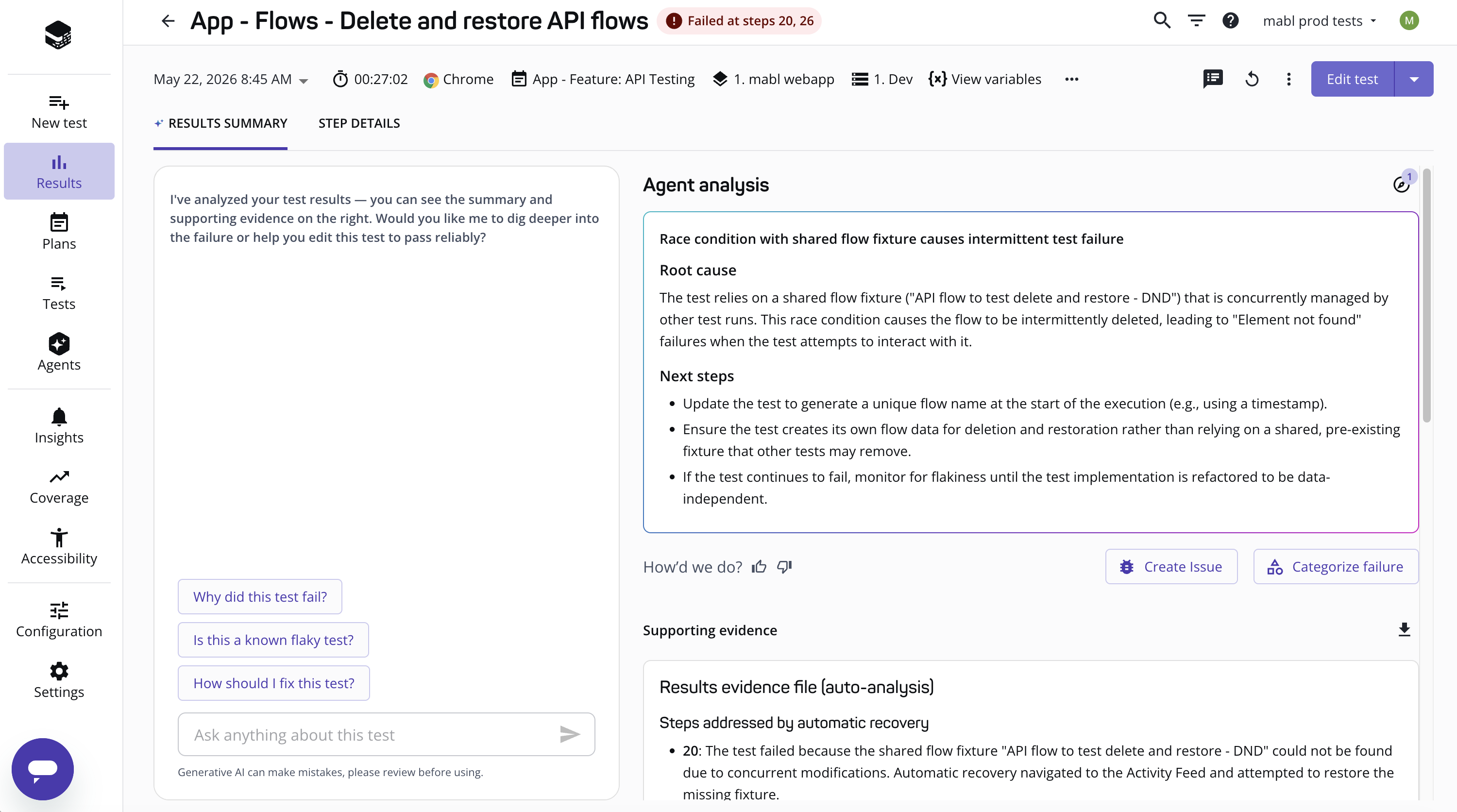Click the 00:27:02 run duration
Screen dimensions: 1457x812
(371, 79)
